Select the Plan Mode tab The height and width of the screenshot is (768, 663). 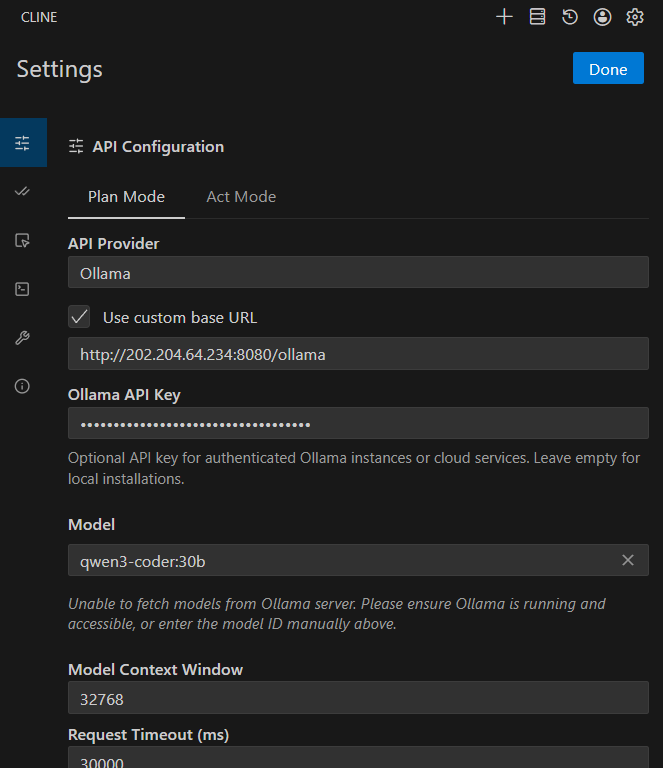126,197
